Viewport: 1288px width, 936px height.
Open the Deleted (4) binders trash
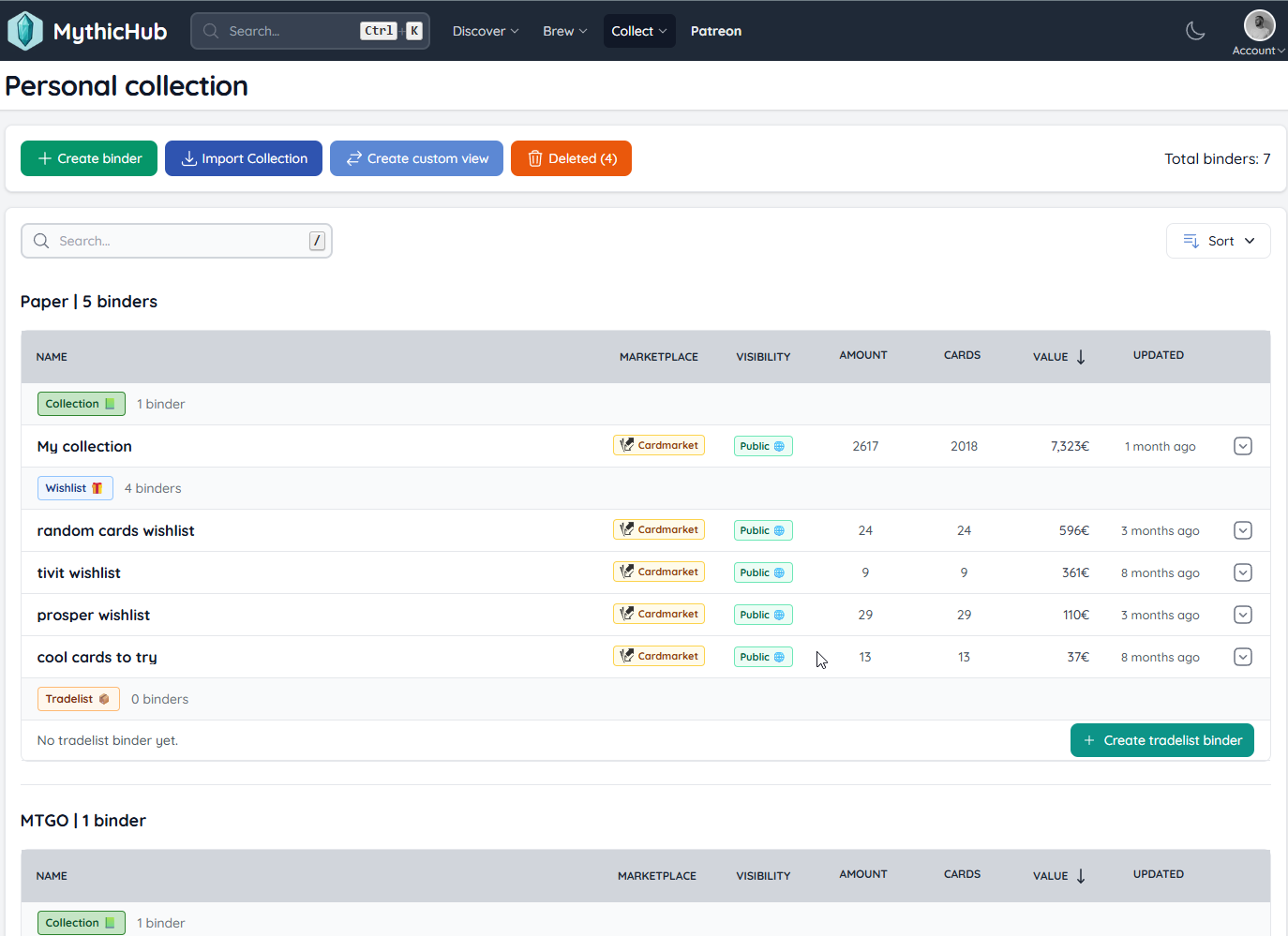tap(571, 158)
